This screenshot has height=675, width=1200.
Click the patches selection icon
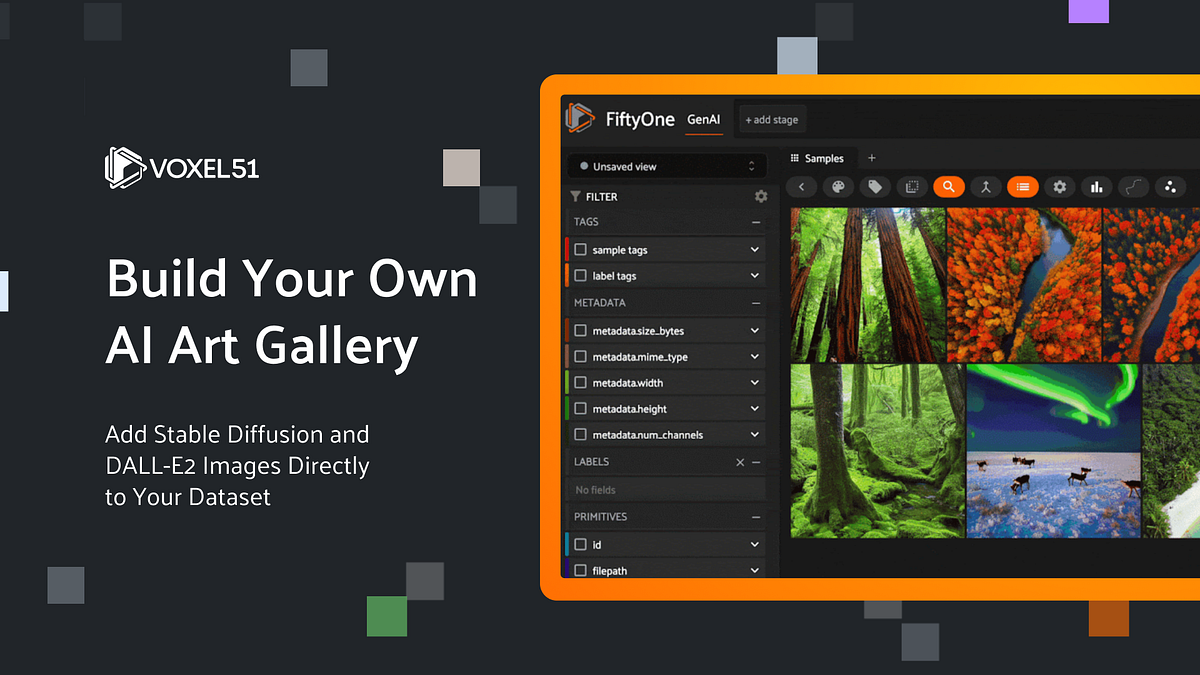click(913, 186)
